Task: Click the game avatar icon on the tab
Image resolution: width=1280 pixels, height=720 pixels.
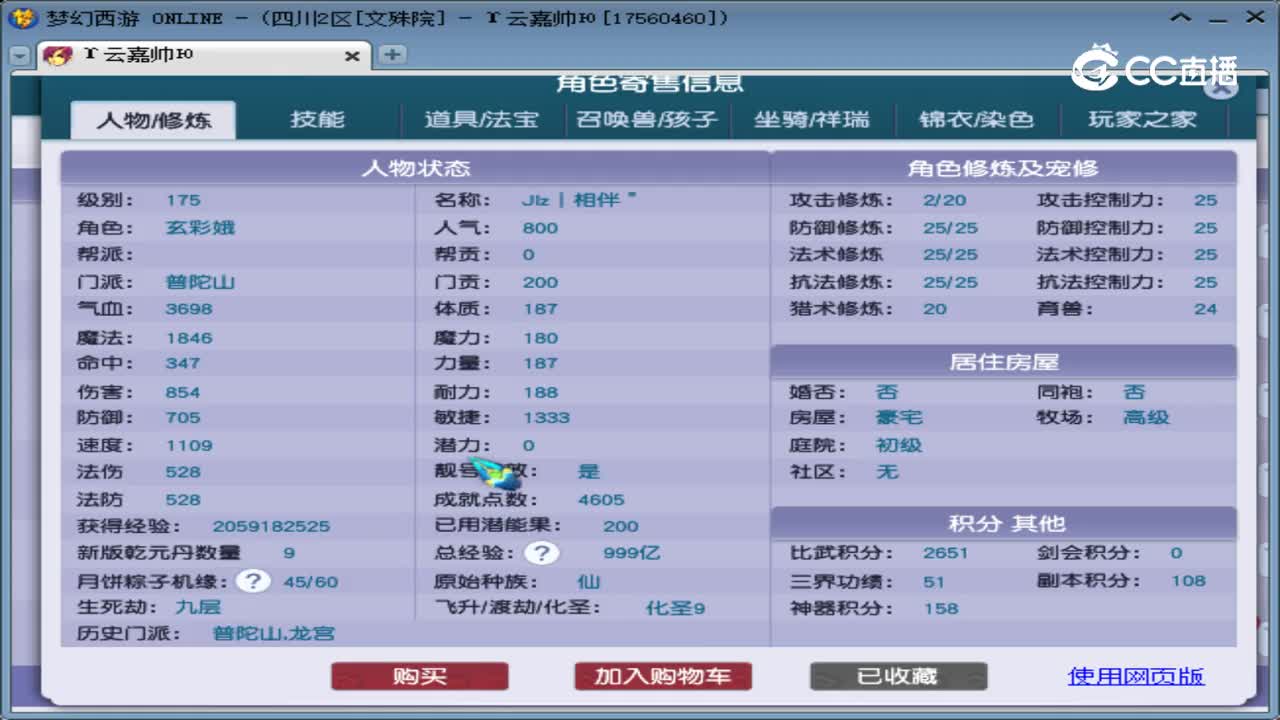Action: point(58,56)
